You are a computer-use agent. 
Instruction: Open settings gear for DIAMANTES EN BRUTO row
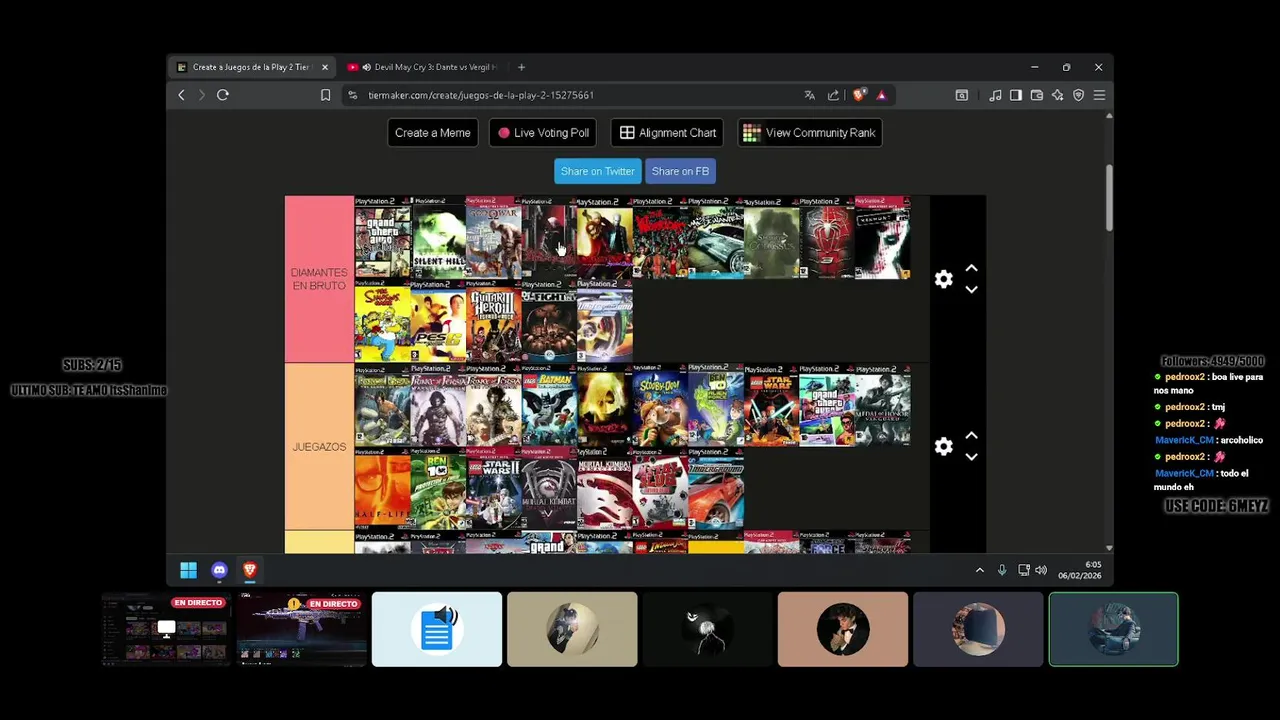point(943,279)
